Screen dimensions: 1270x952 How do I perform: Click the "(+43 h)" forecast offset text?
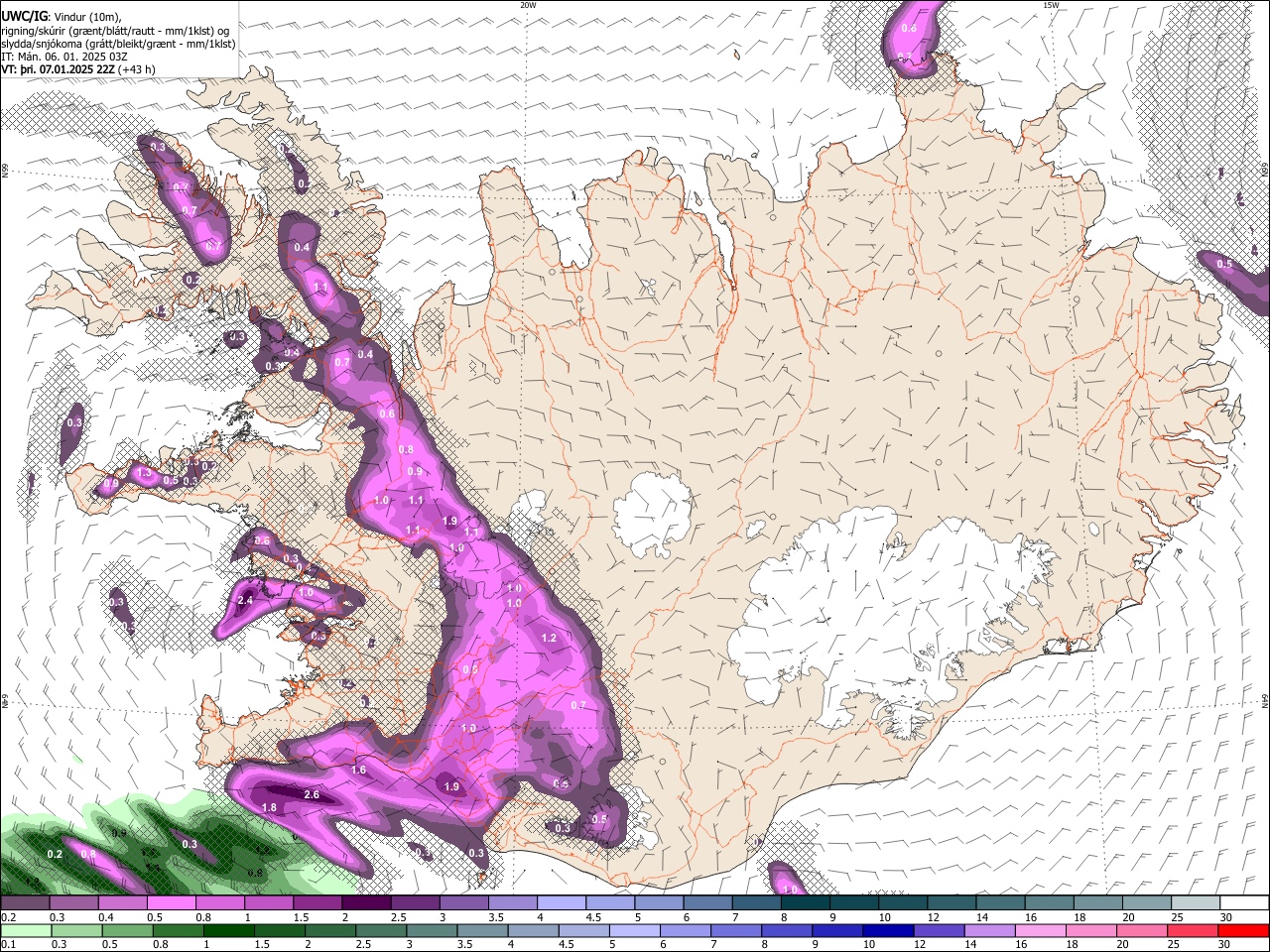(137, 69)
